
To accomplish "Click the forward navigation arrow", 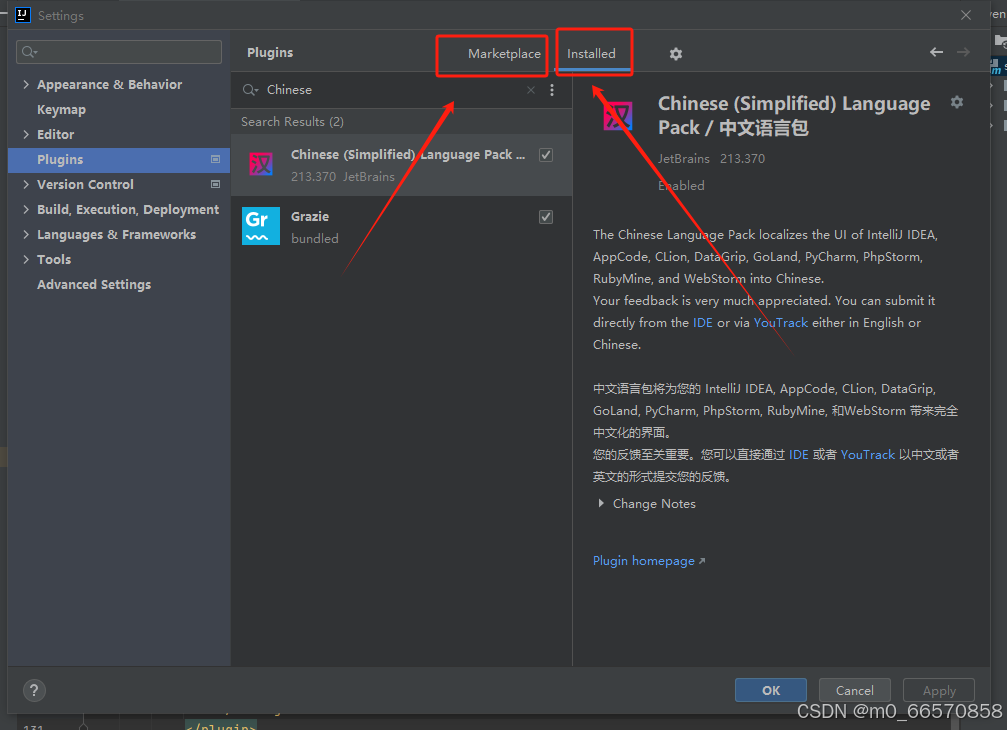I will click(963, 52).
